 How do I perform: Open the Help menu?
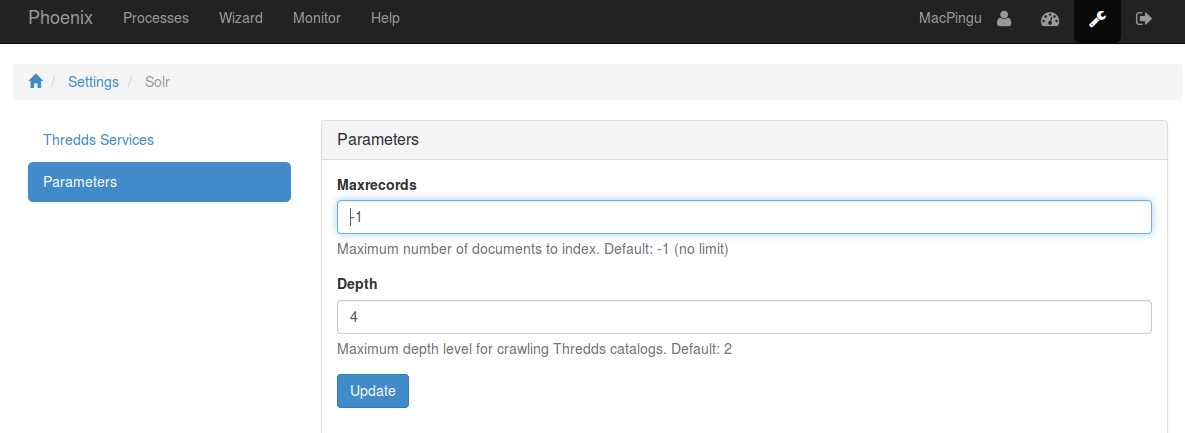(385, 18)
